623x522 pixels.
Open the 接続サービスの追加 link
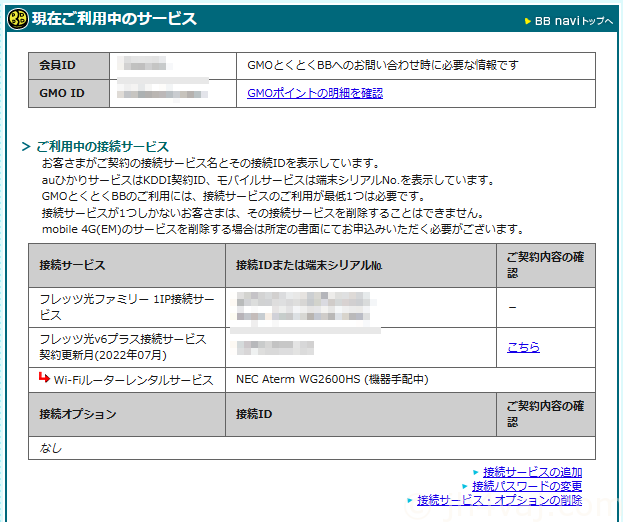pyautogui.click(x=532, y=472)
